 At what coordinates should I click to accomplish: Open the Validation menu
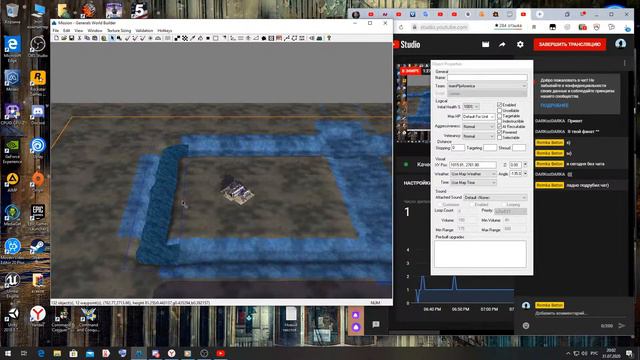(x=144, y=31)
